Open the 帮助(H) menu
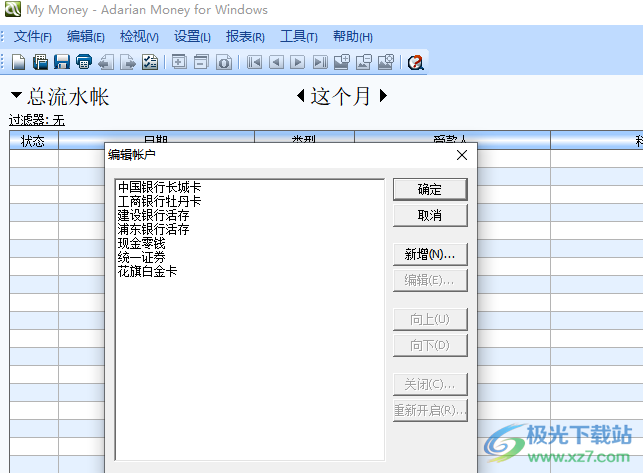Viewport: 643px width, 473px height. 353,37
